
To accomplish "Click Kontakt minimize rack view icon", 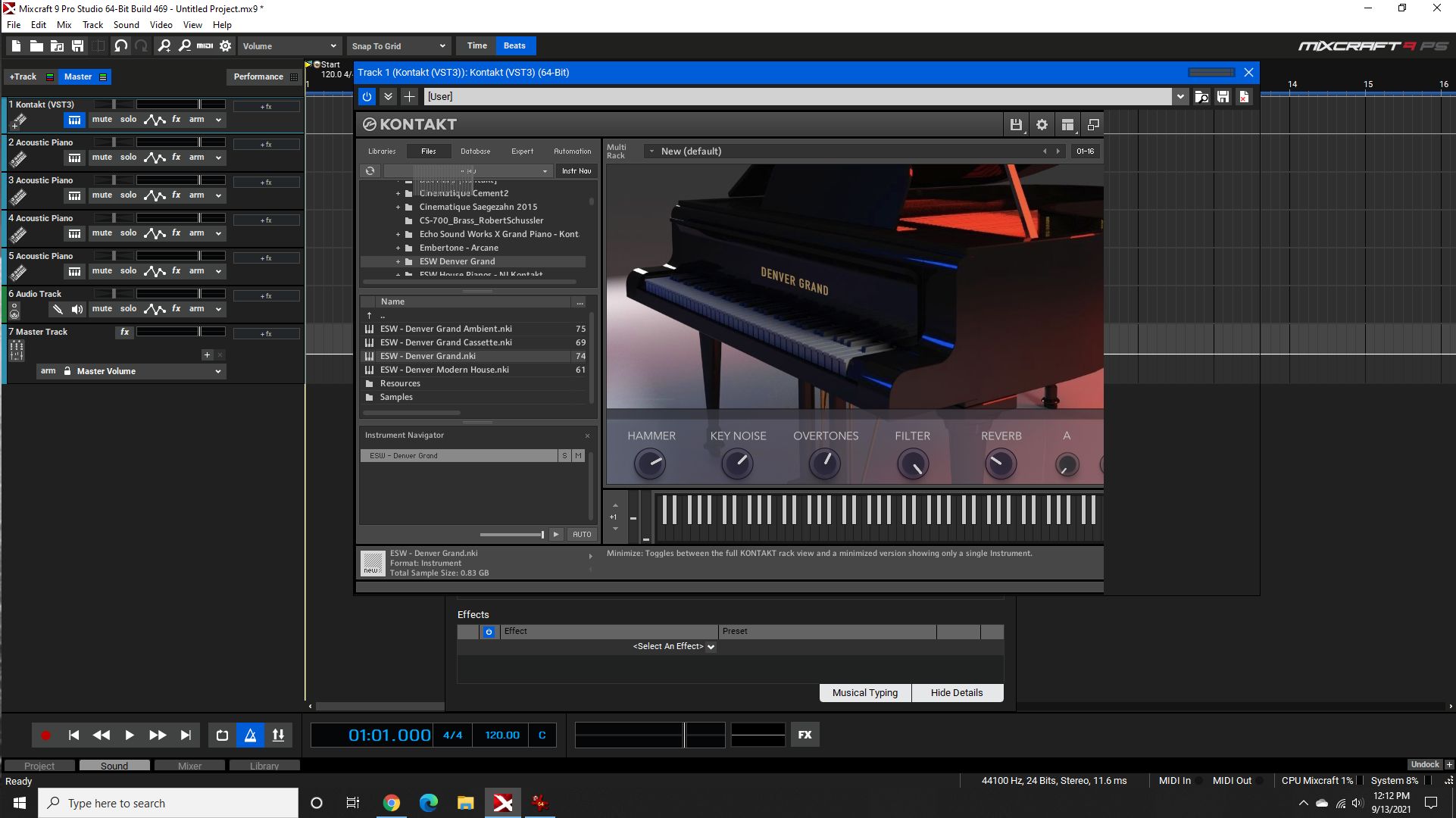I will [1093, 125].
